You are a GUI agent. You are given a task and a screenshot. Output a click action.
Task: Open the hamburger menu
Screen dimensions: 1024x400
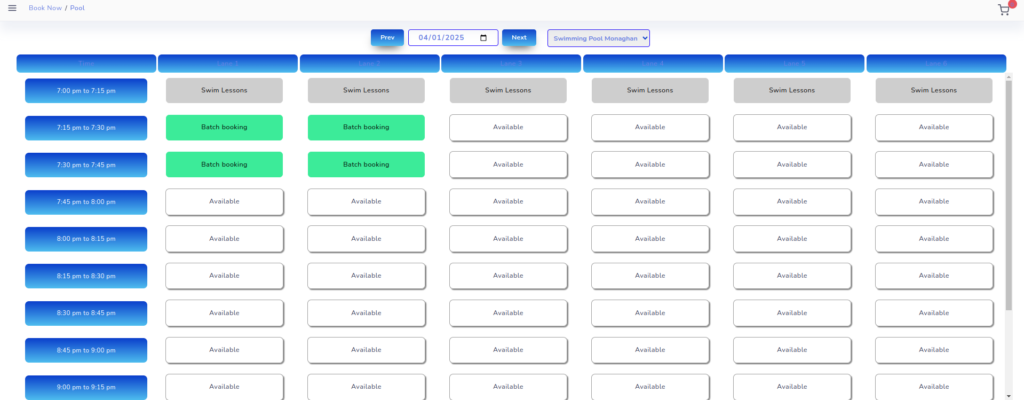(12, 8)
